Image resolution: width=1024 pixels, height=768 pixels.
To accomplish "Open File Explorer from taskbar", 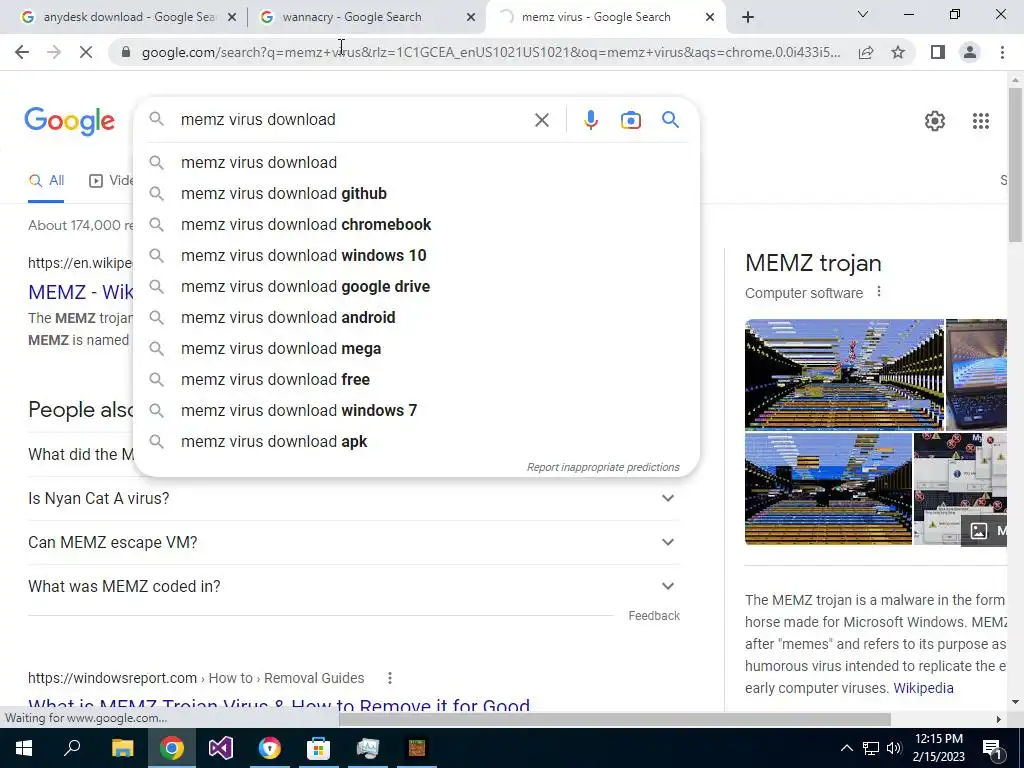I will point(122,748).
